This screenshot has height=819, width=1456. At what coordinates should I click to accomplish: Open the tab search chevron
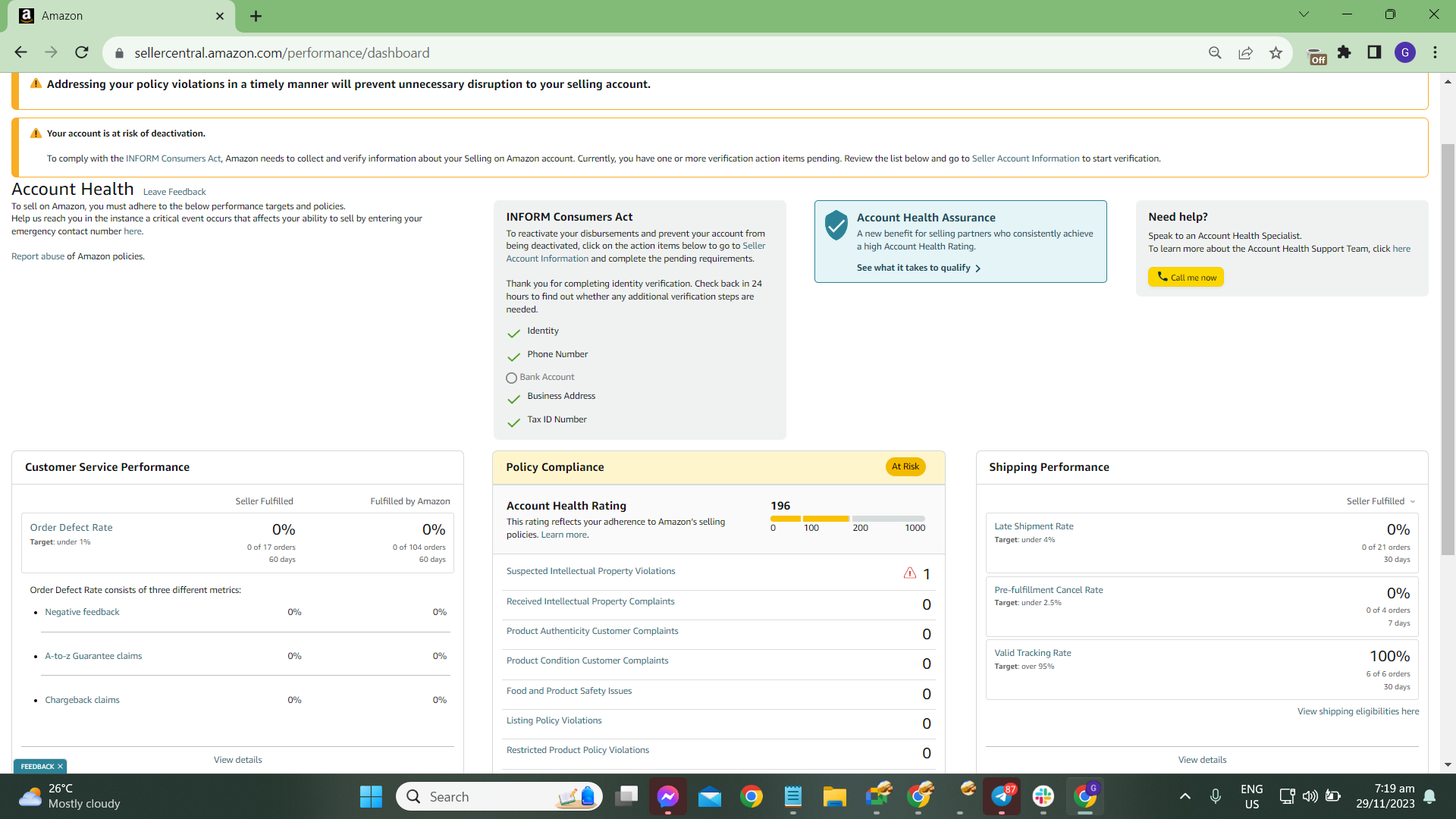point(1304,14)
